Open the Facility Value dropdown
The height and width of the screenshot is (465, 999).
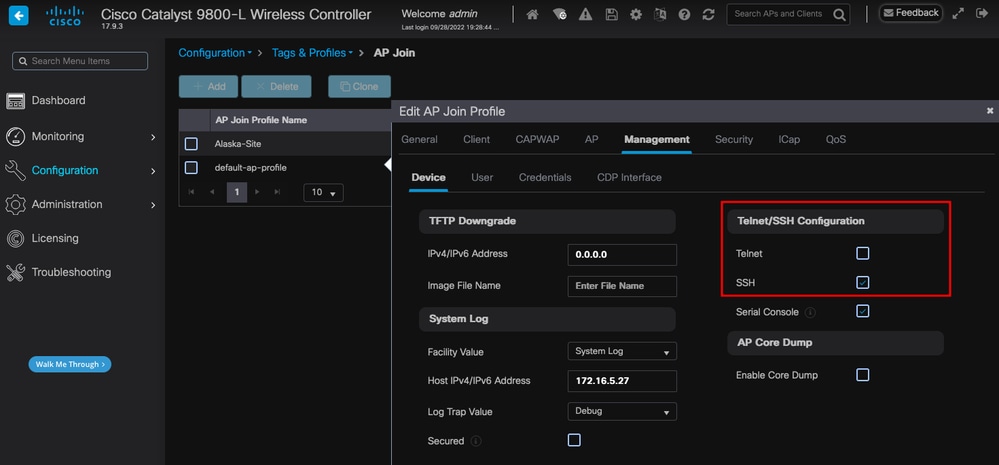(622, 352)
